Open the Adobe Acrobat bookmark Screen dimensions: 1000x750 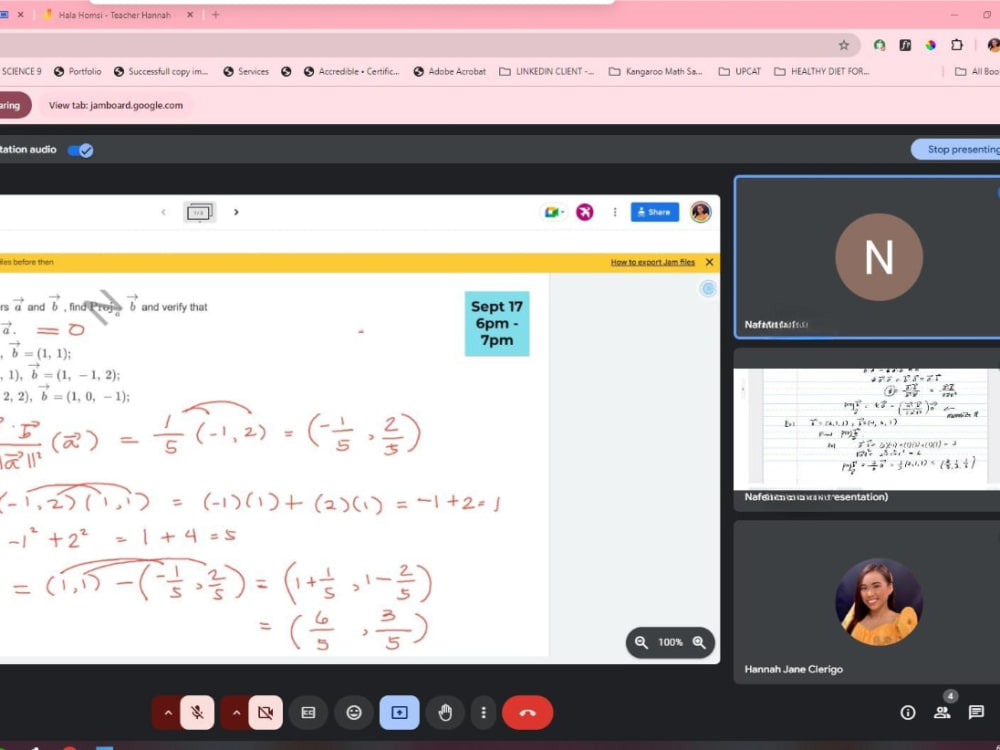[x=450, y=71]
